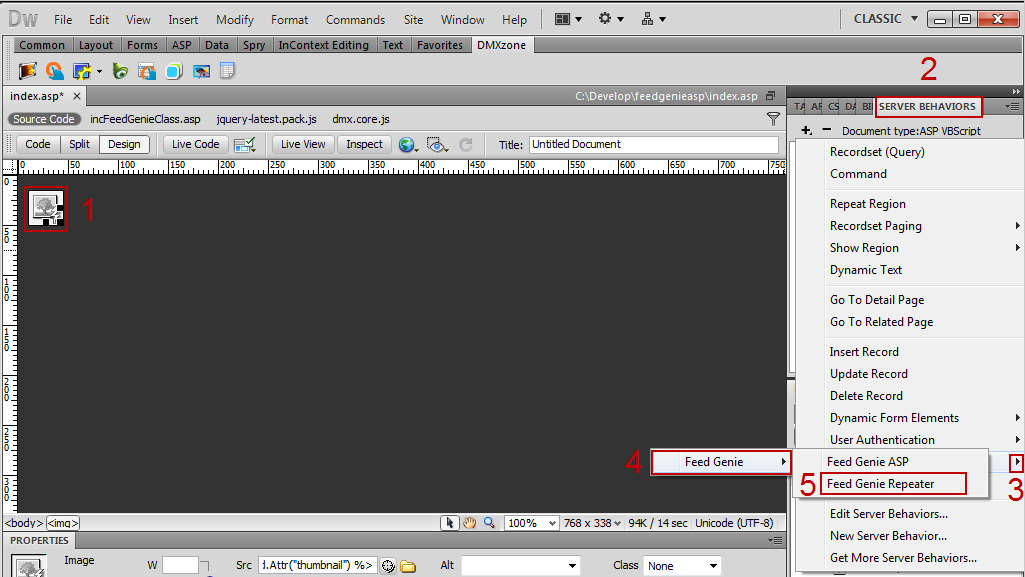This screenshot has height=577, width=1025.
Task: Open the Commands menu
Action: (x=356, y=20)
